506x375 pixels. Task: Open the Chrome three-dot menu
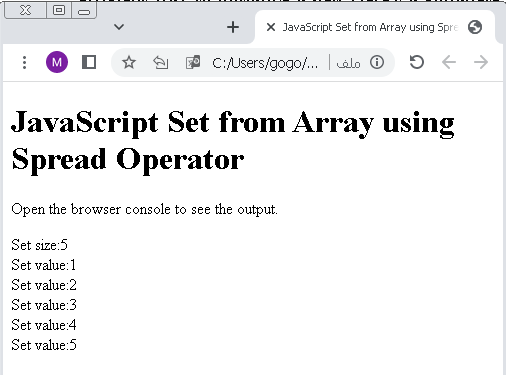[24, 62]
